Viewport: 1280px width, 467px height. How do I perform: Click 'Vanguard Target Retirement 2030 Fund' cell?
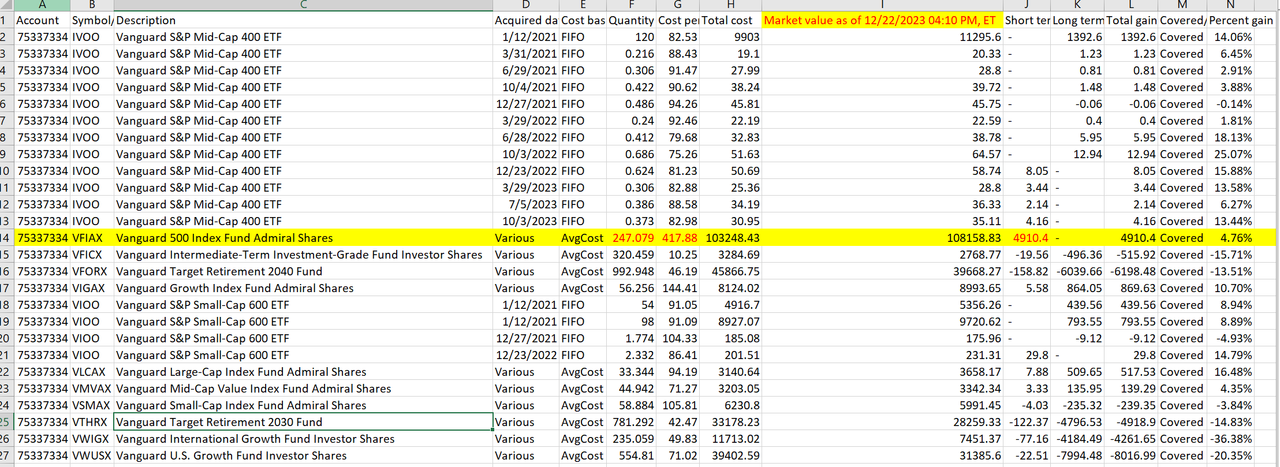pyautogui.click(x=303, y=422)
